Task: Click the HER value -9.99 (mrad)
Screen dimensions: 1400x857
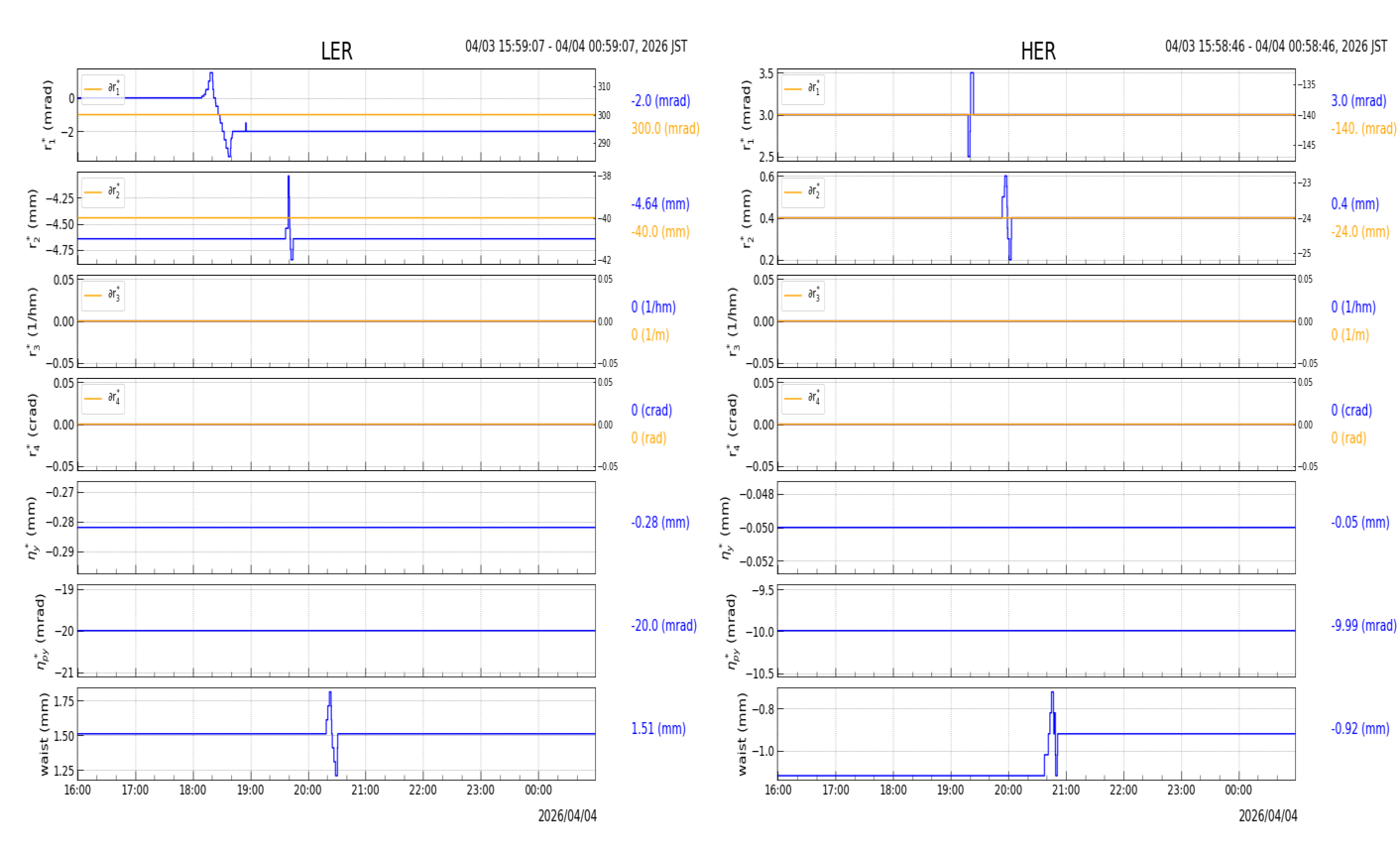Action: tap(1363, 626)
